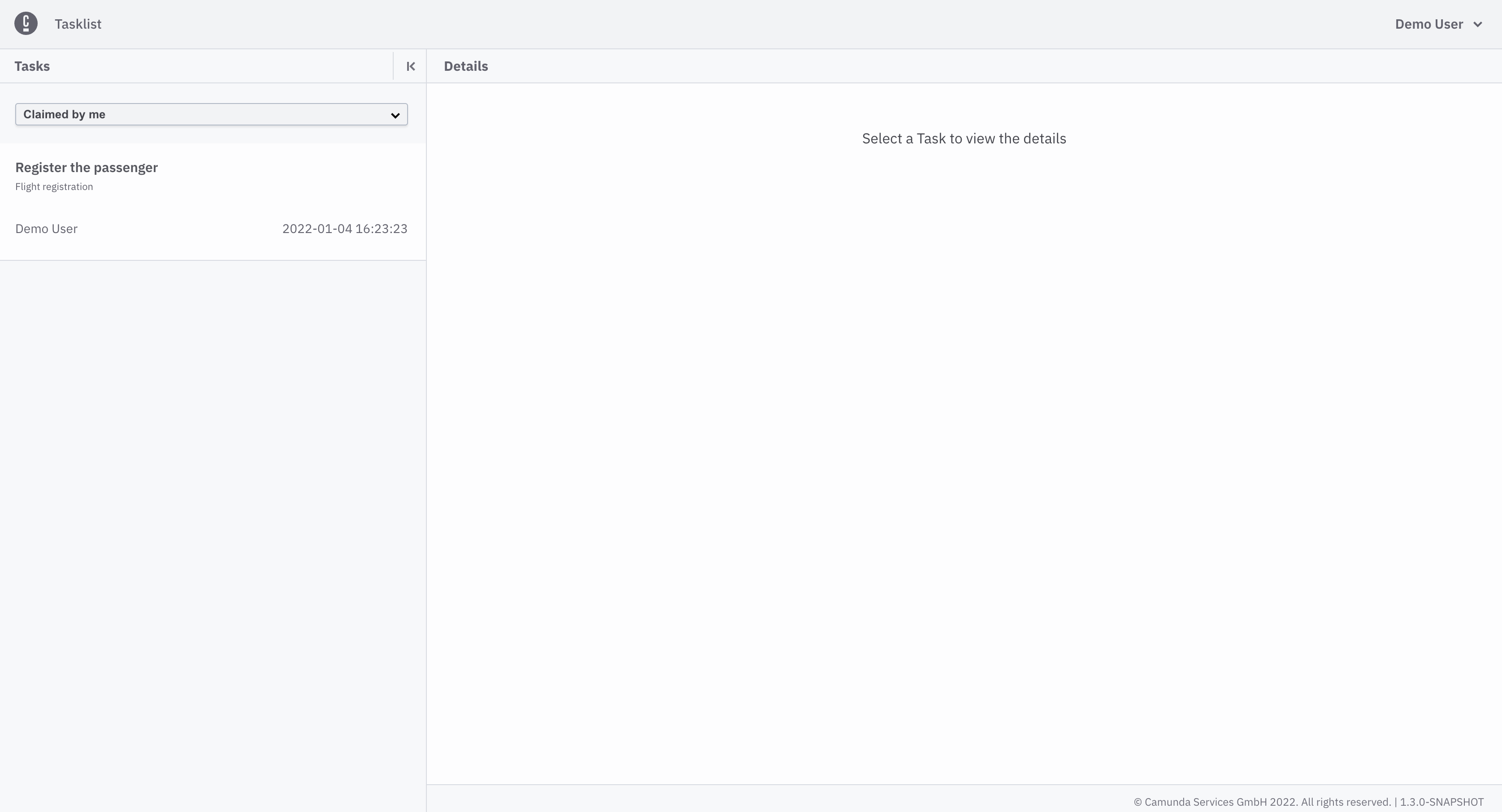Open the Demo User account menu
Image resolution: width=1502 pixels, height=812 pixels.
tap(1428, 24)
